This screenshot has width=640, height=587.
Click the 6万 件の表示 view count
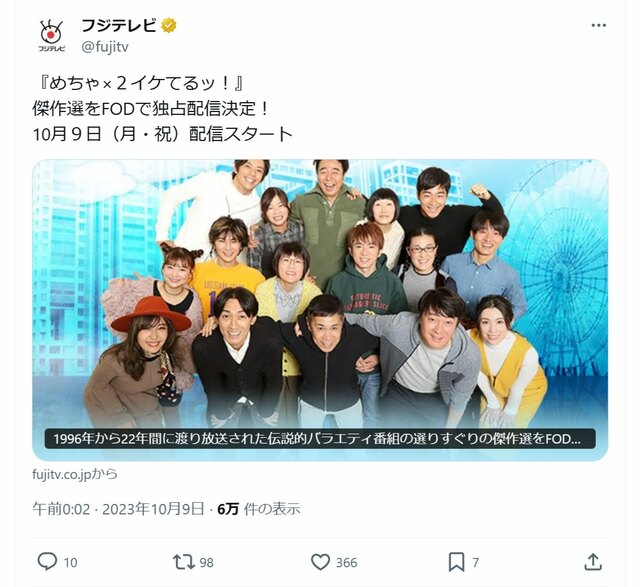click(x=259, y=509)
